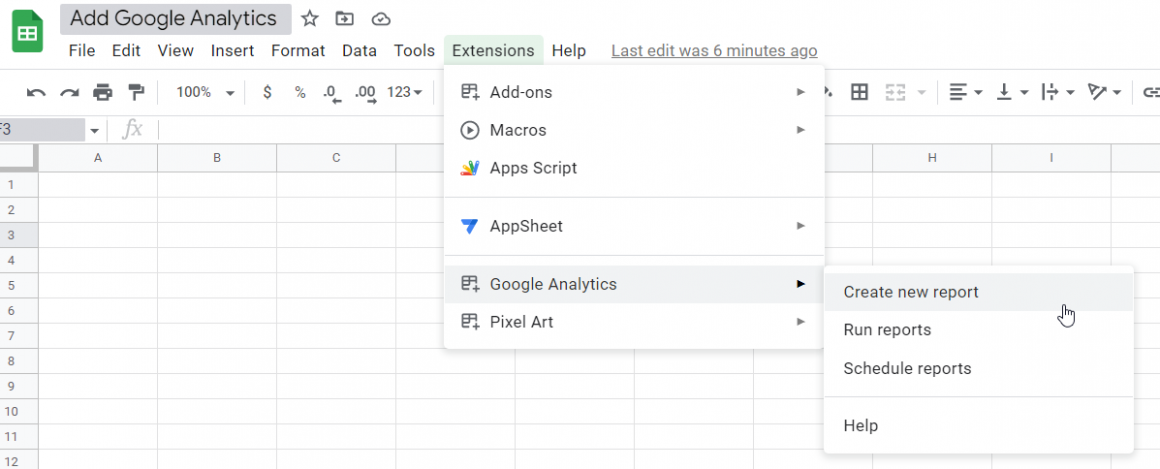The height and width of the screenshot is (469, 1160).
Task: Open the zoom 100% dropdown
Action: [x=205, y=92]
